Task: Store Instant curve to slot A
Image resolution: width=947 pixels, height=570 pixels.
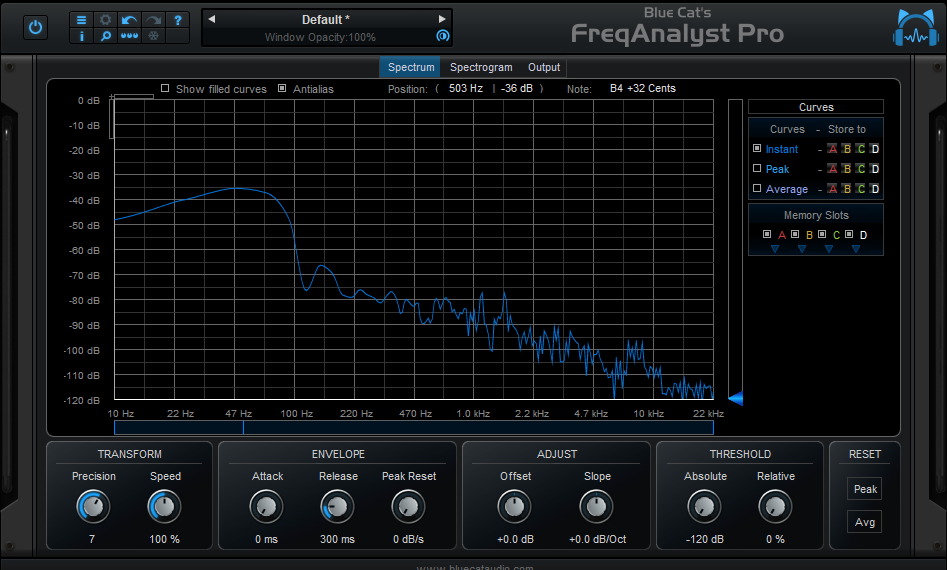Action: (833, 149)
